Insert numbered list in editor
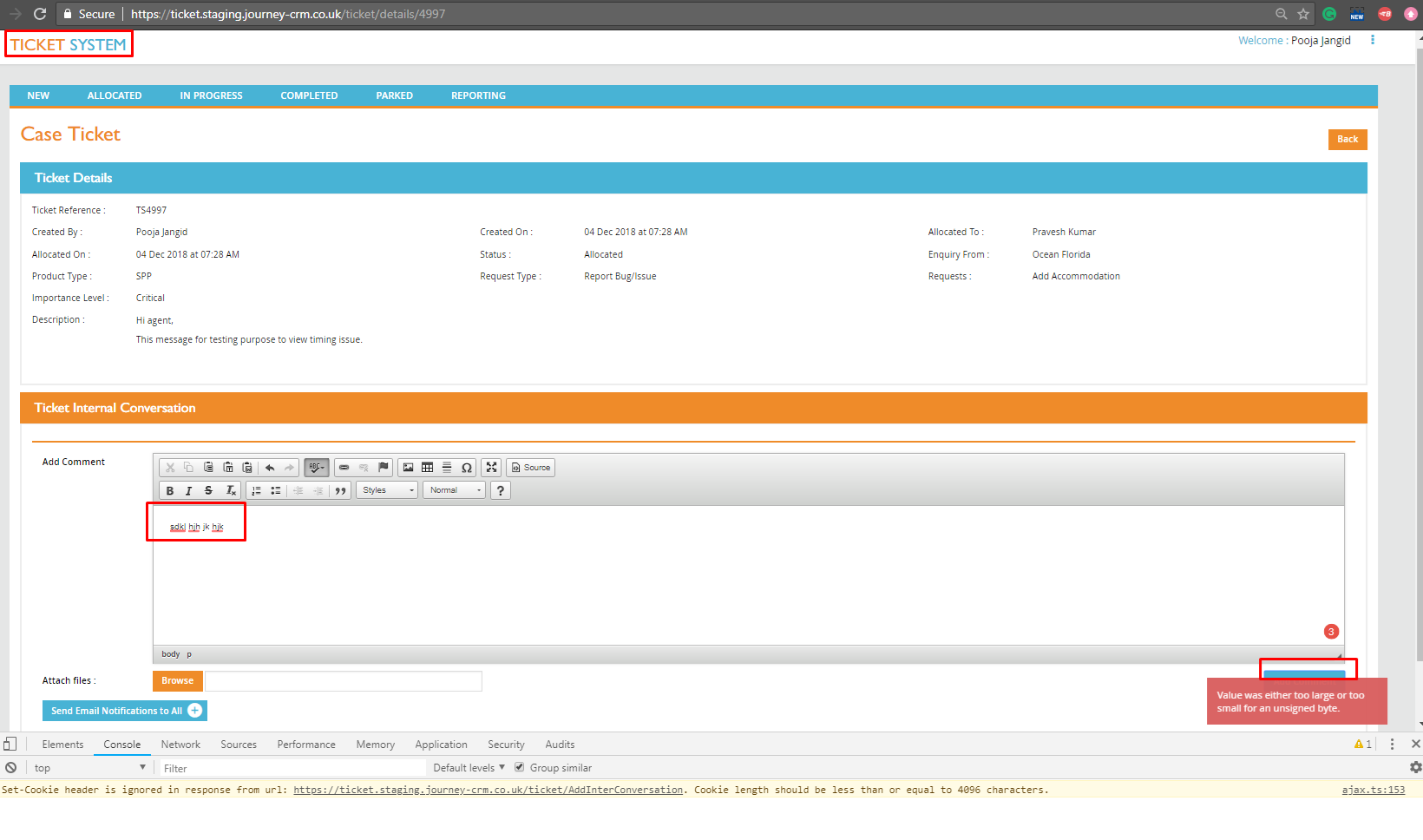 256,490
